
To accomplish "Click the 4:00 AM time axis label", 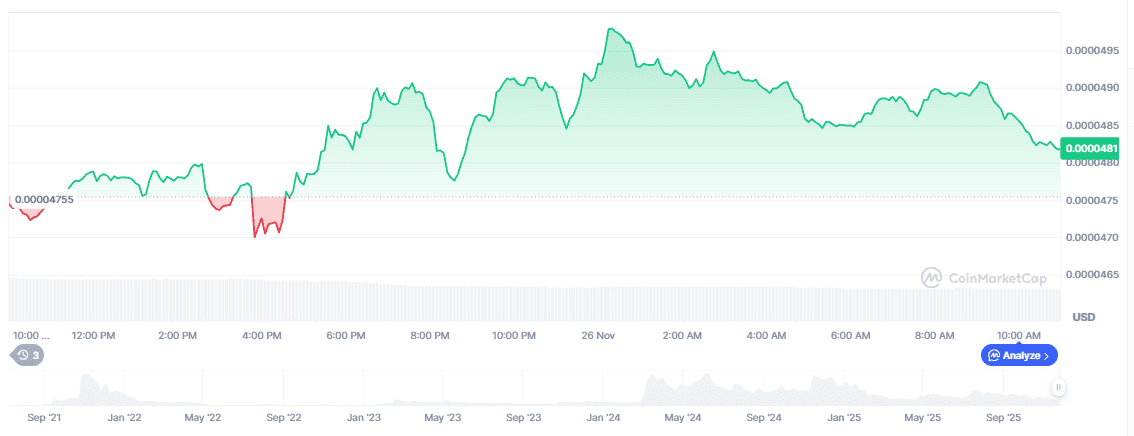I will pyautogui.click(x=765, y=335).
